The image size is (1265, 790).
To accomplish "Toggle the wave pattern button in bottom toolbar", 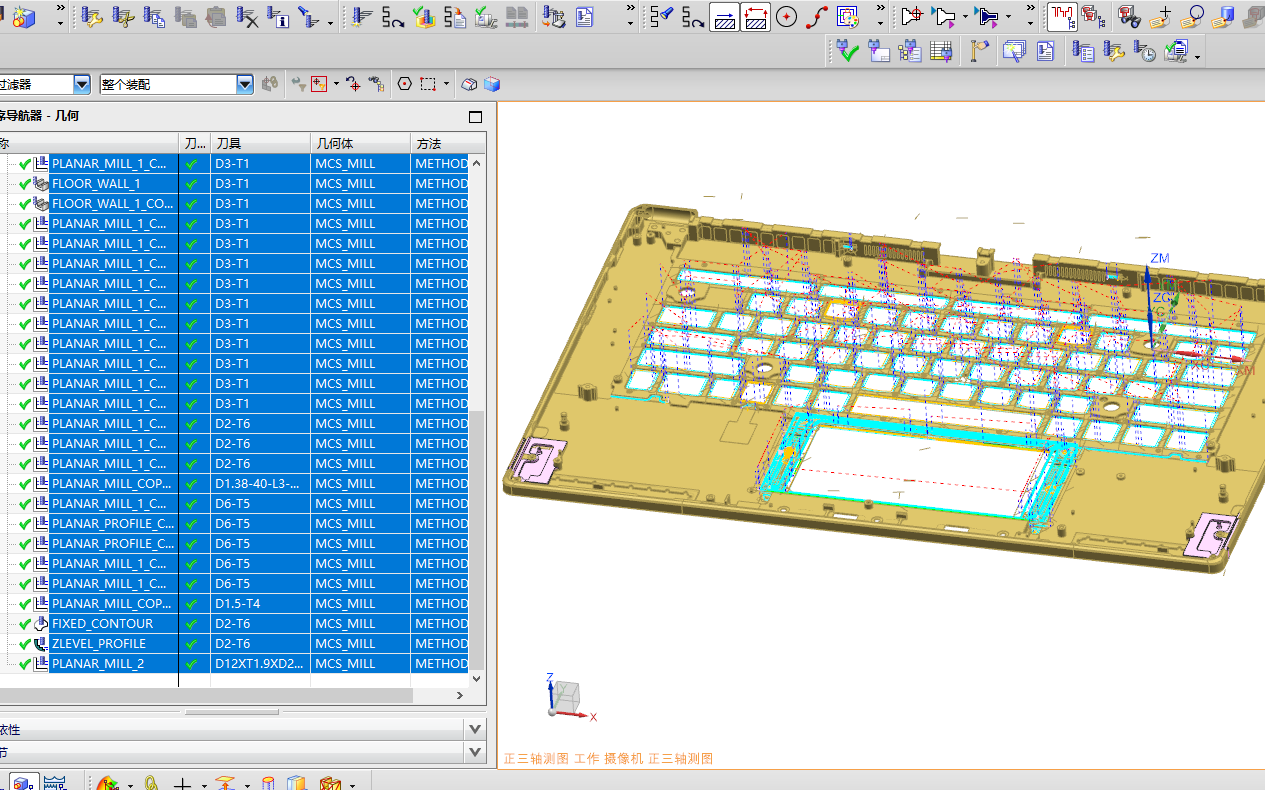I will pos(55,782).
